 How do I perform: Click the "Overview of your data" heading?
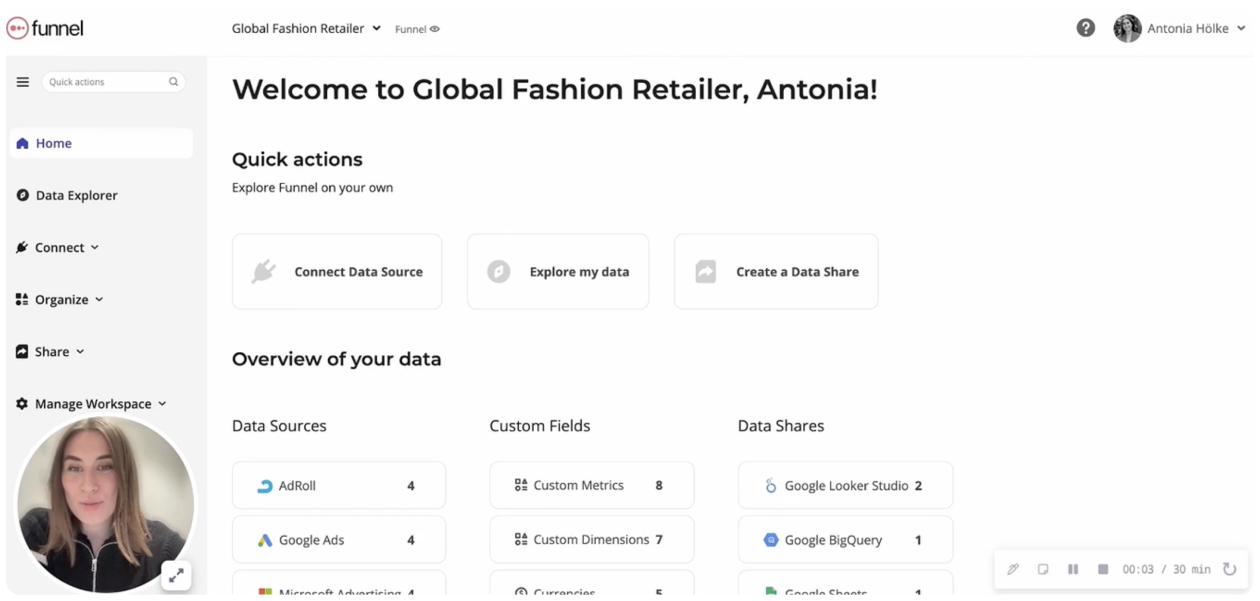coord(336,359)
